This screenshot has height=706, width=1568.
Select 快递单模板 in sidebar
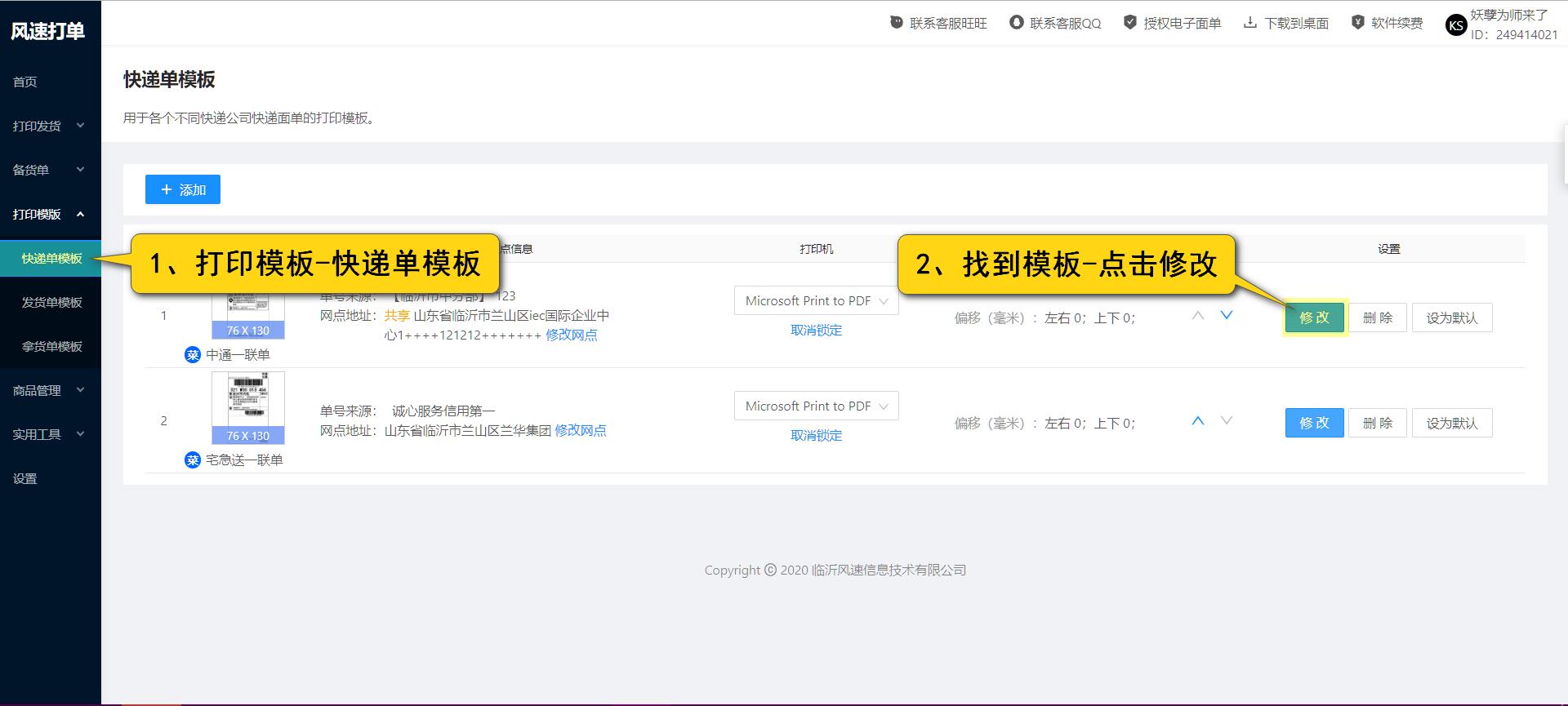[51, 258]
